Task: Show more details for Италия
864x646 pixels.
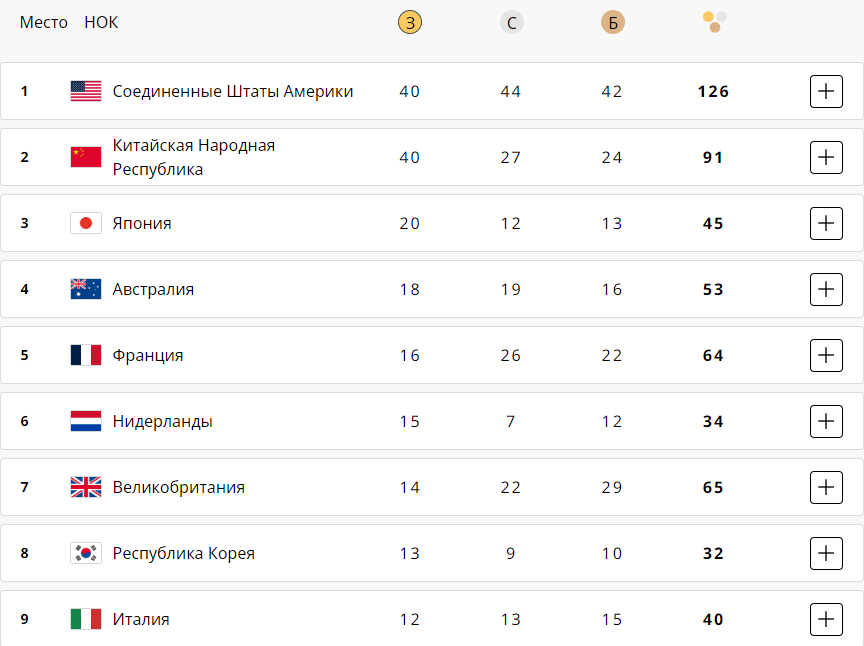Action: [826, 619]
